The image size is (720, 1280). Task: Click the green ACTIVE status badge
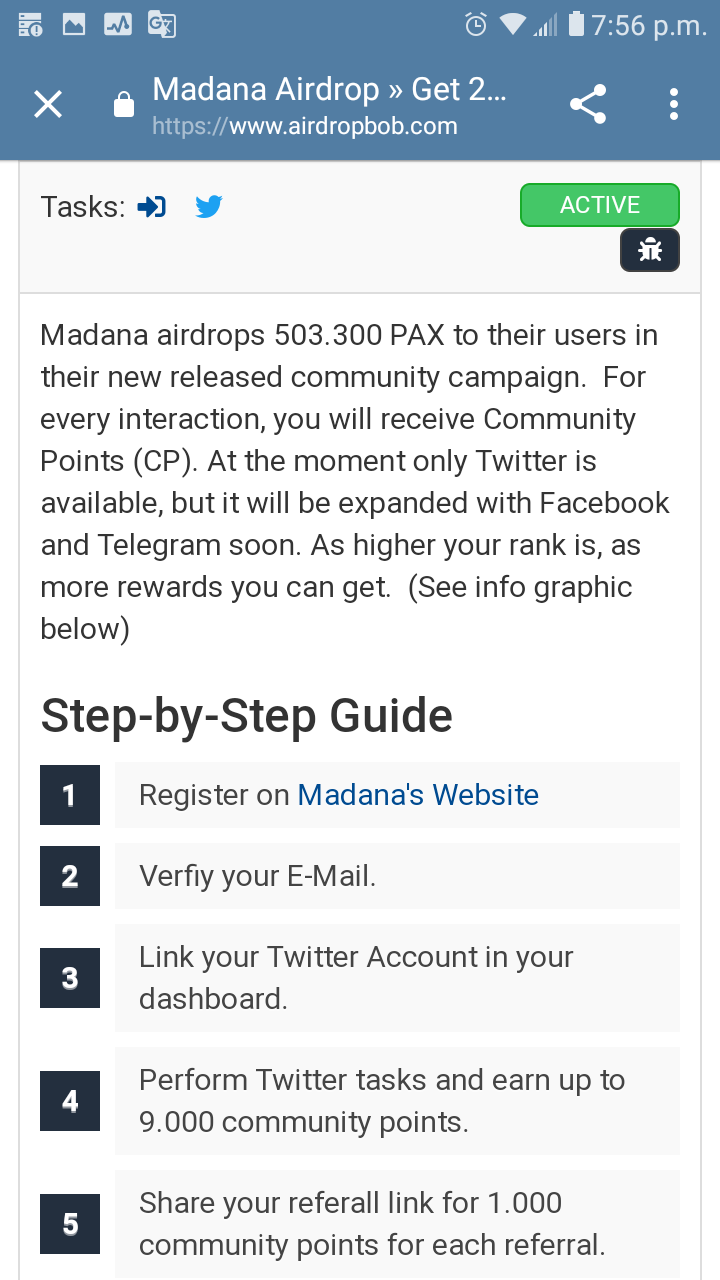click(x=600, y=205)
